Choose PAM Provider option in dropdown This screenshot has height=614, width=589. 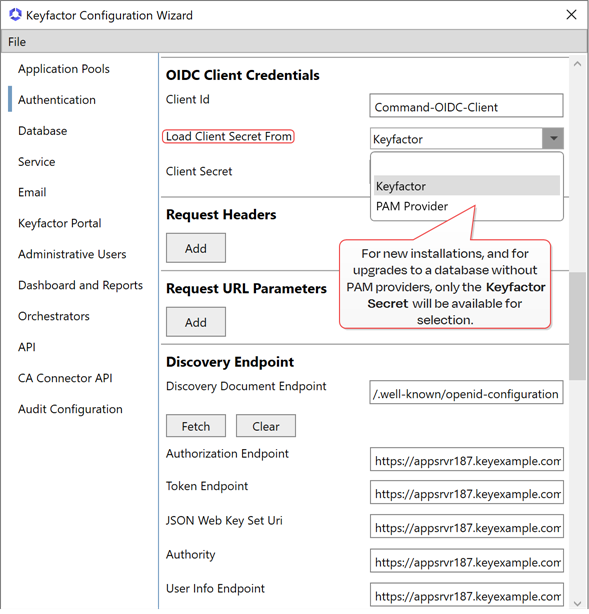[467, 206]
